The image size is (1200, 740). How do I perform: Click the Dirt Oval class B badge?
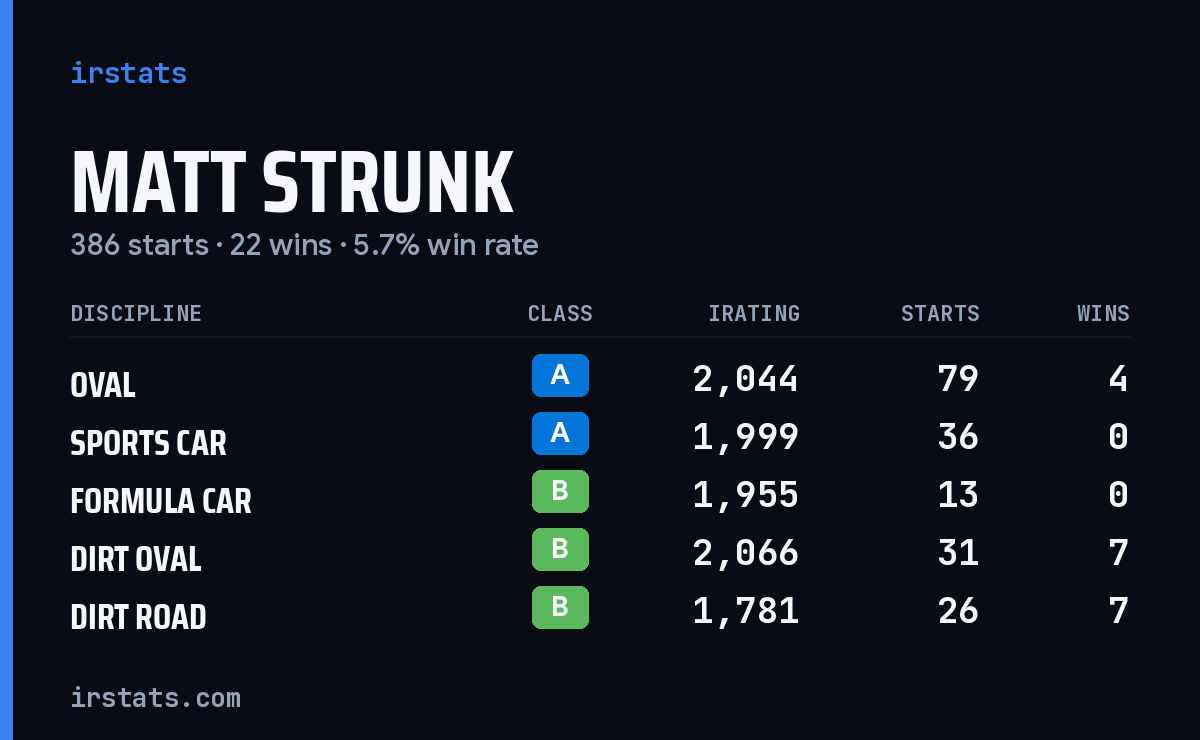pos(560,549)
